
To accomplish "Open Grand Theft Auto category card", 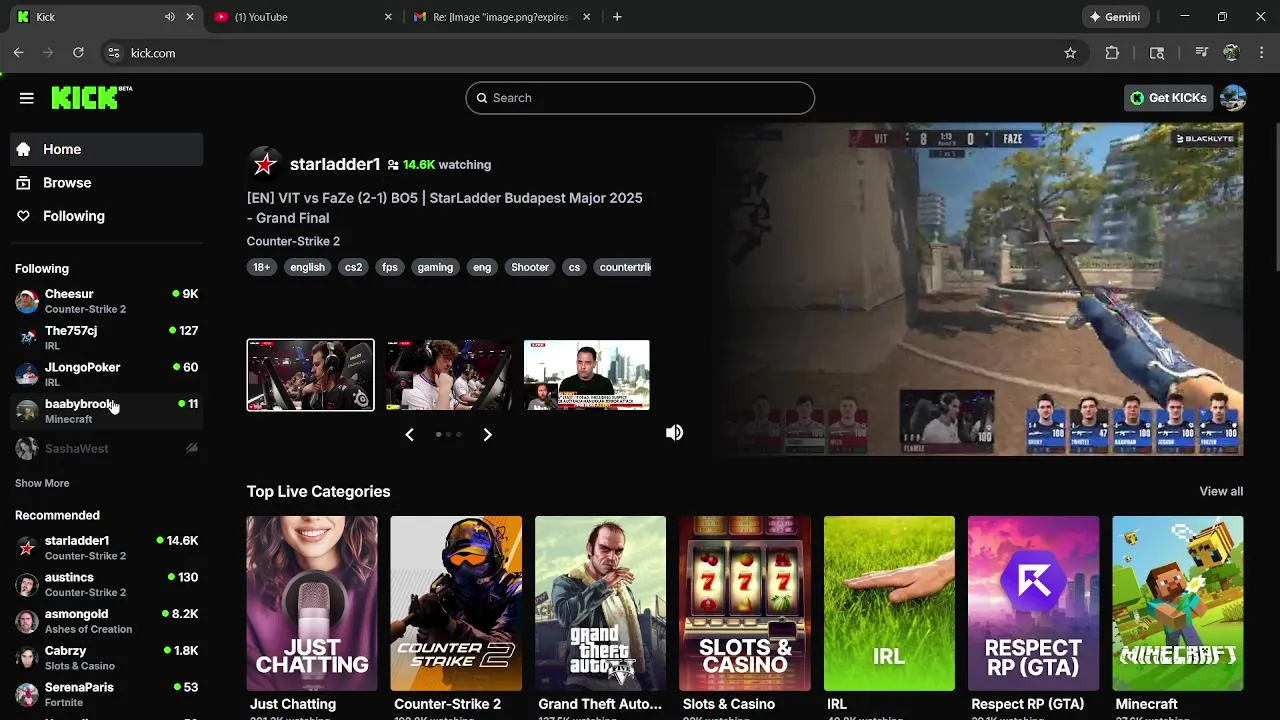I will 600,604.
